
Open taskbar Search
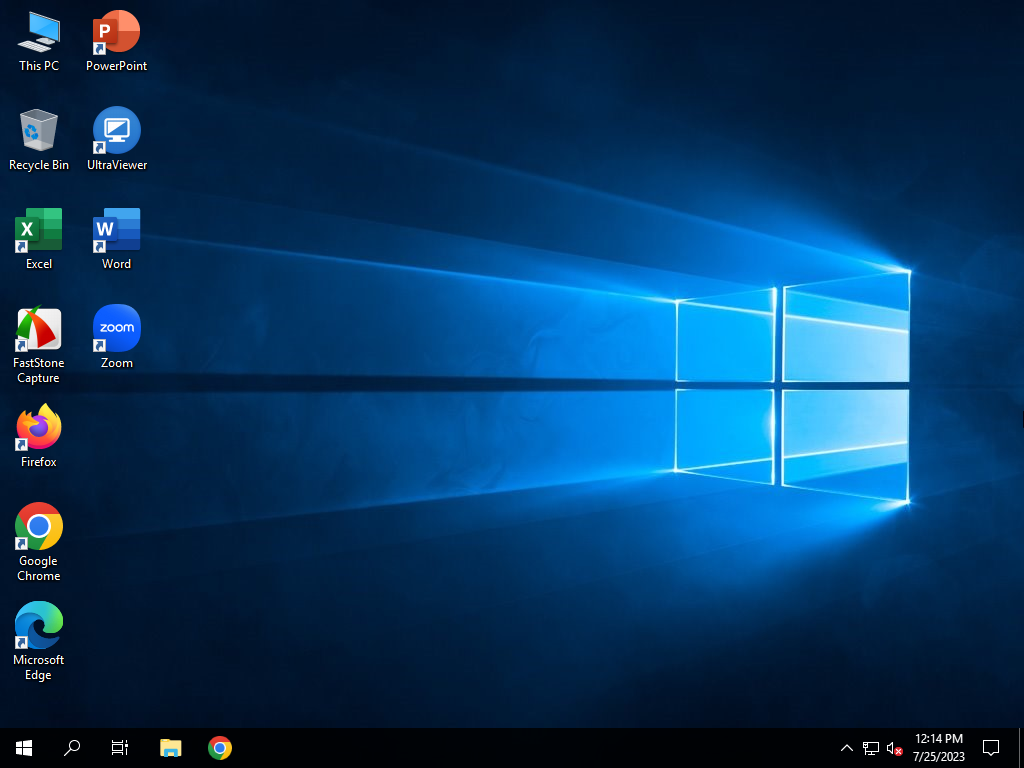[72, 748]
